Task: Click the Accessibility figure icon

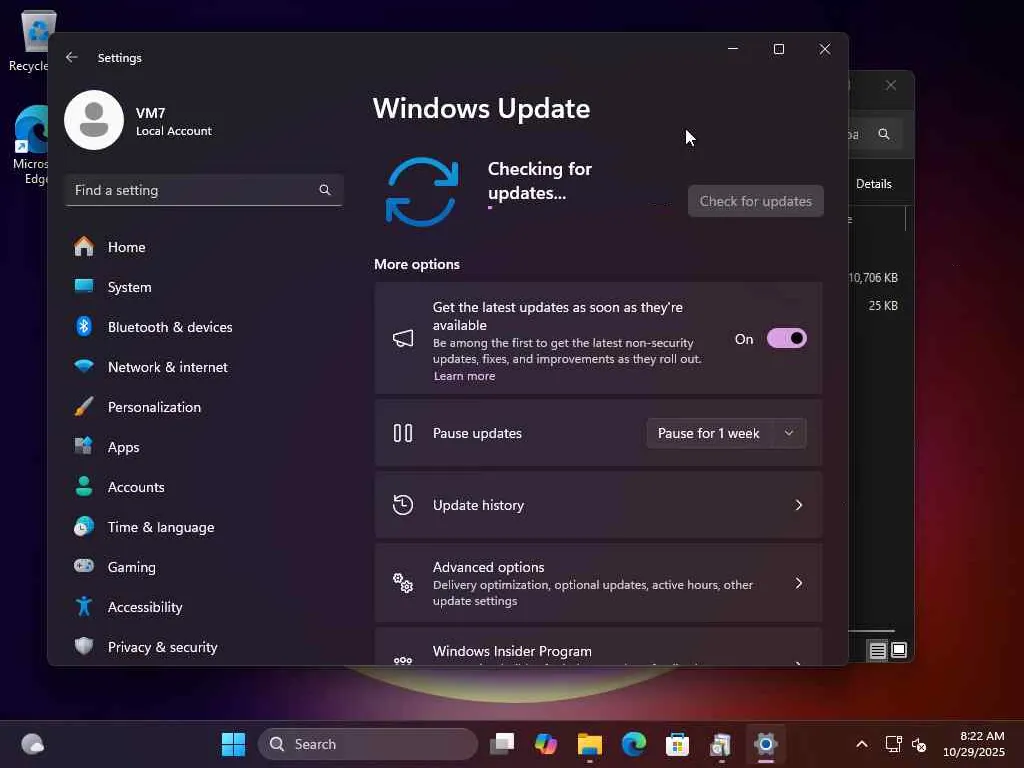Action: (x=84, y=607)
